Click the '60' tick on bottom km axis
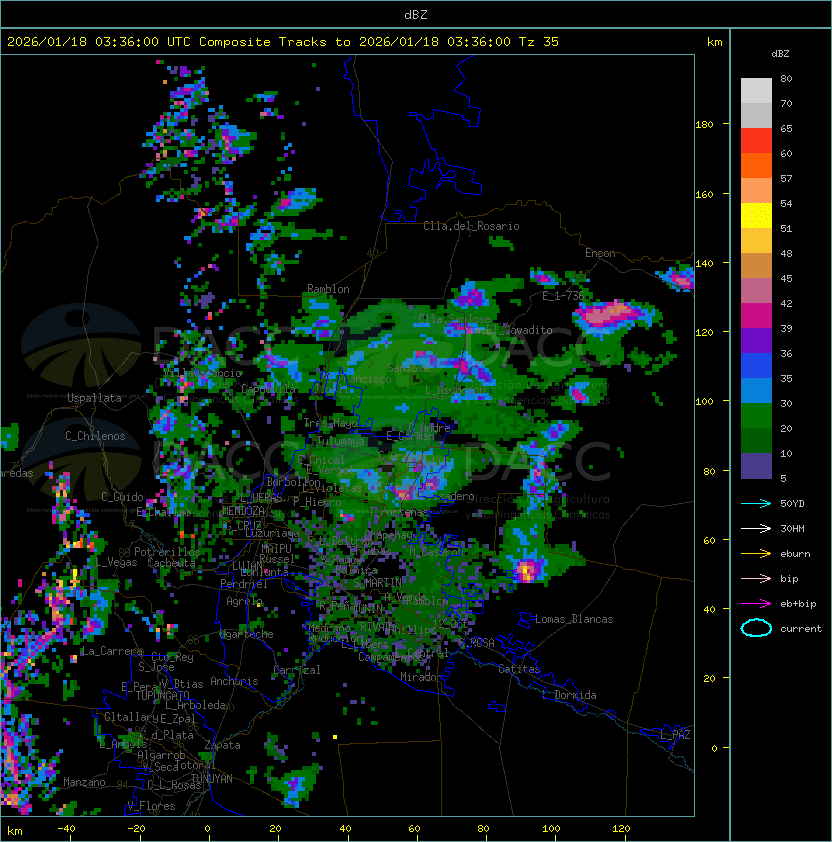 coord(414,829)
